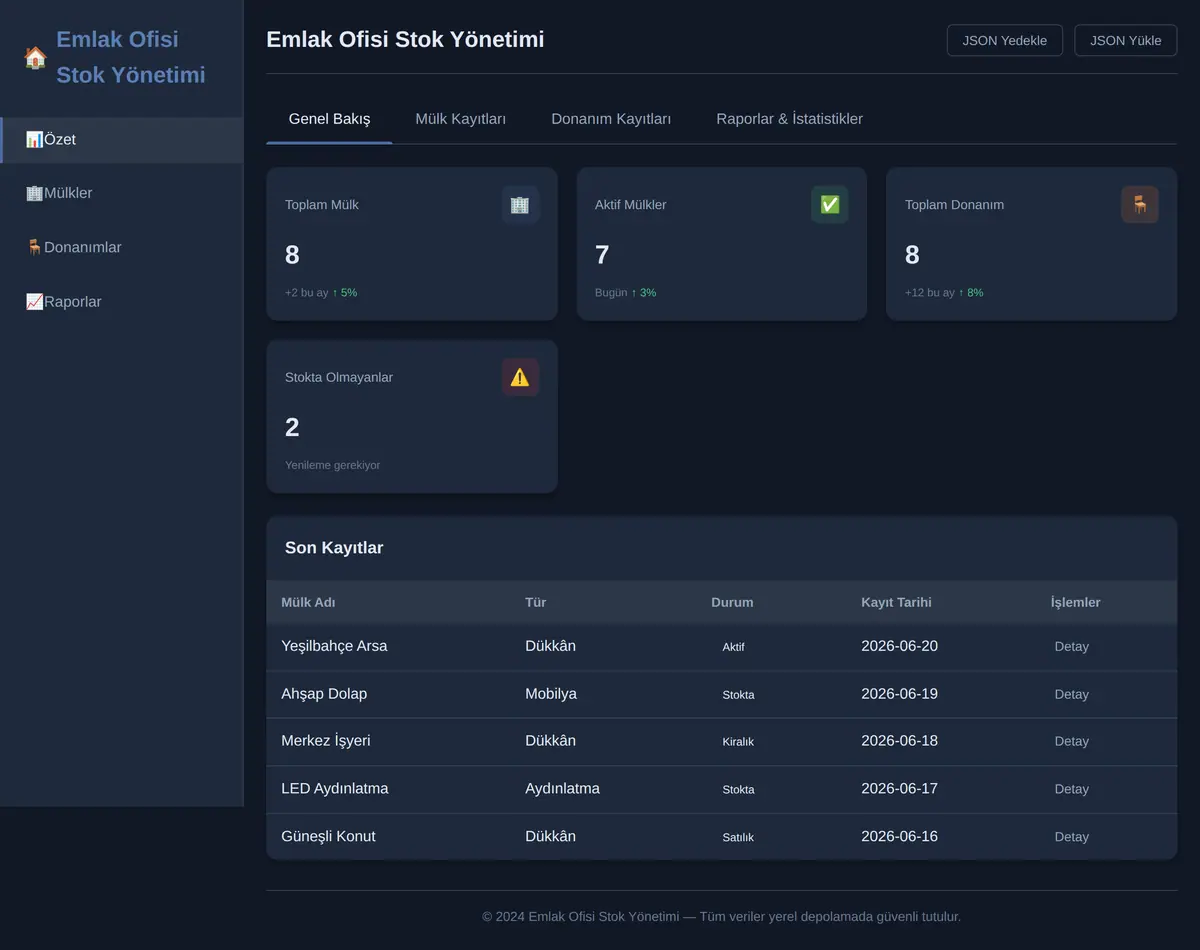Click the İşlemler column header
This screenshot has height=950, width=1200.
1075,603
